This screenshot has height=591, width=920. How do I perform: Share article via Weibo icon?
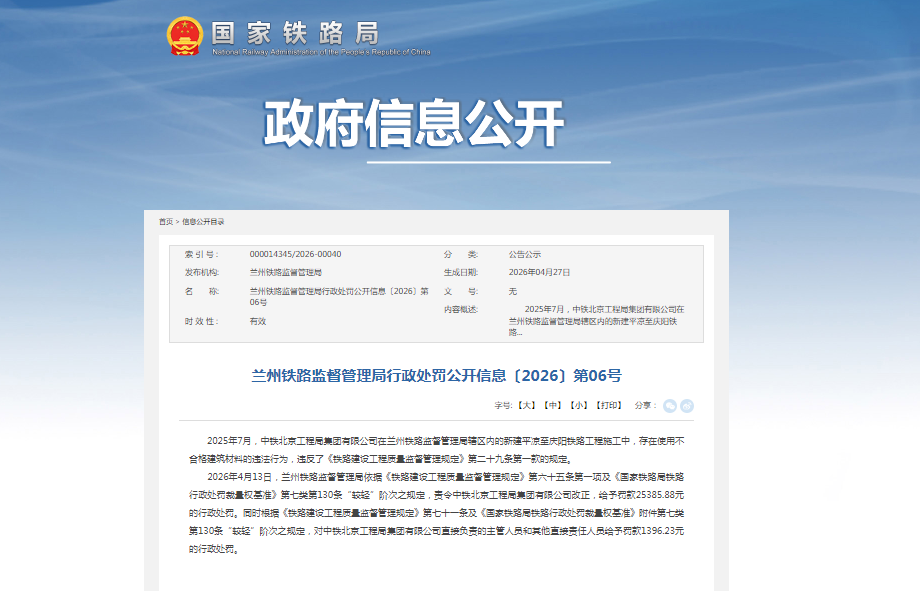pos(687,405)
